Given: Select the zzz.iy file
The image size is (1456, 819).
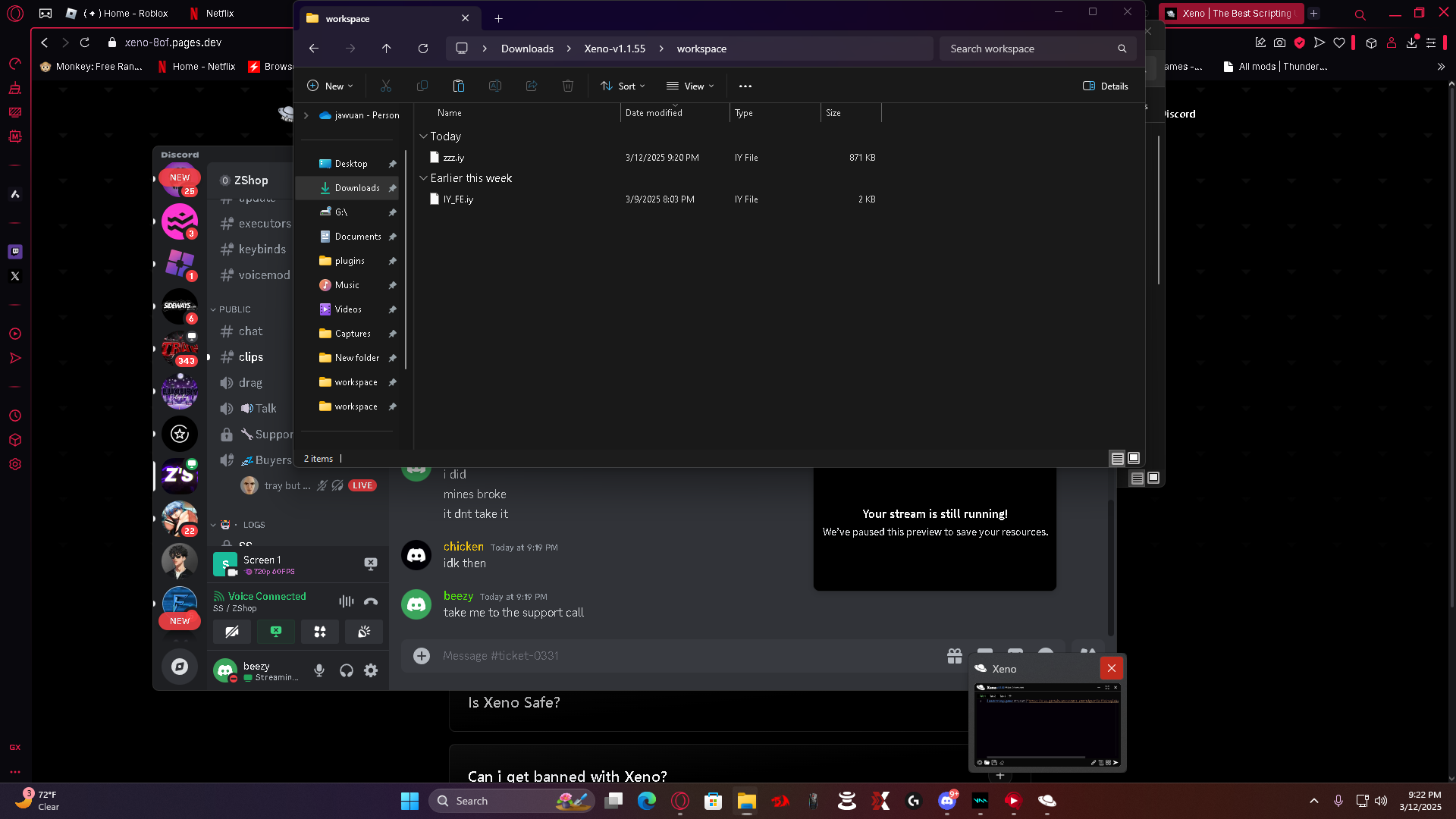Looking at the screenshot, I should click(x=453, y=158).
